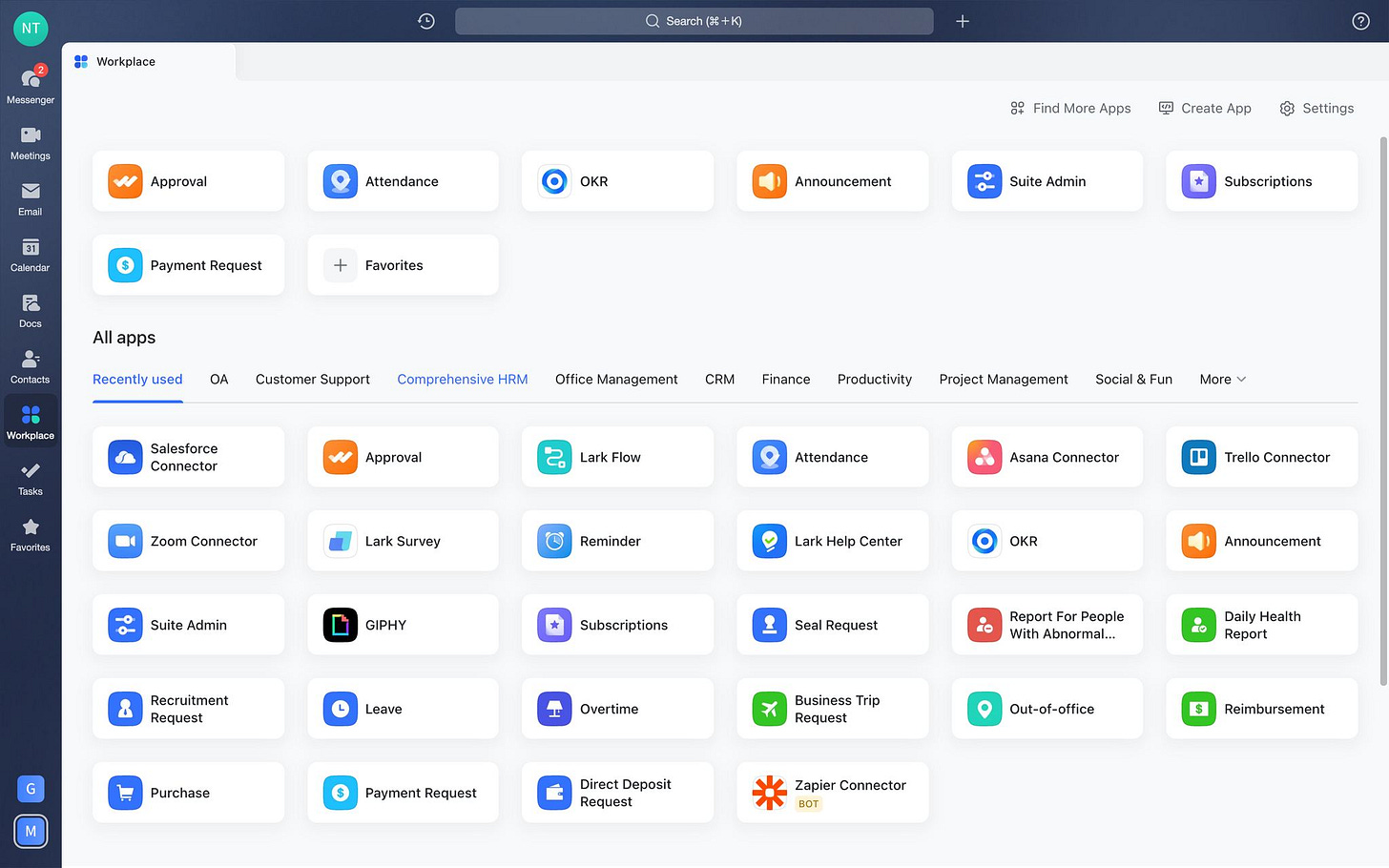
Task: Open Seal Request app
Action: (833, 625)
